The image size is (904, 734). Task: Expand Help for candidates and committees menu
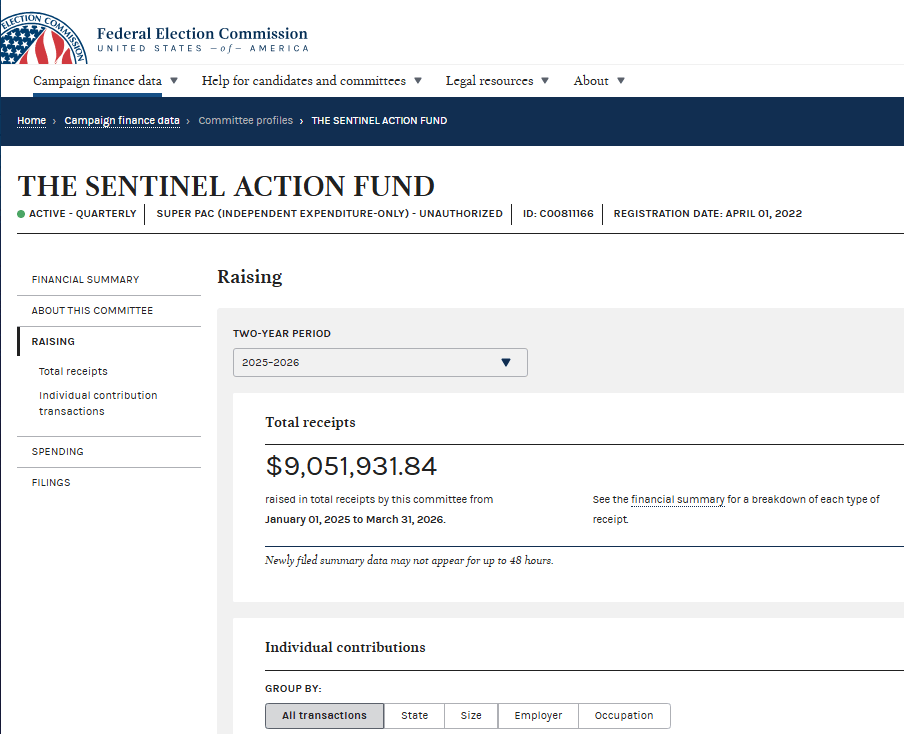click(x=311, y=81)
